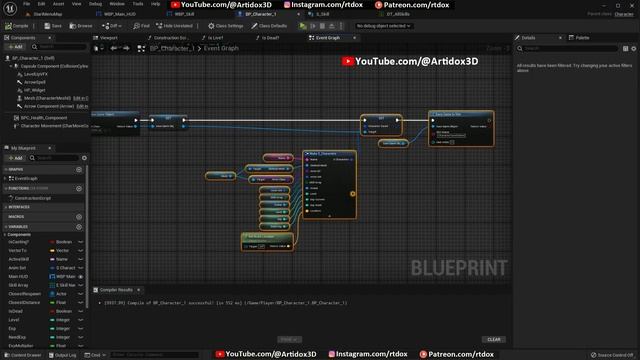Open Class Settings
This screenshot has height=360, width=640.
pyautogui.click(x=225, y=26)
